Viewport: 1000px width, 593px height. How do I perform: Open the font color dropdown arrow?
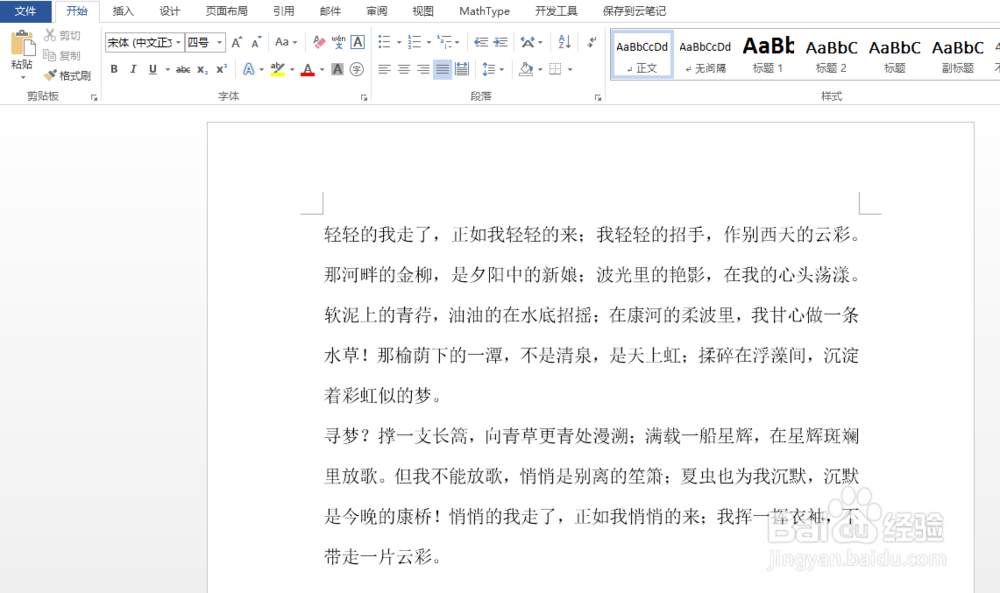pyautogui.click(x=322, y=69)
